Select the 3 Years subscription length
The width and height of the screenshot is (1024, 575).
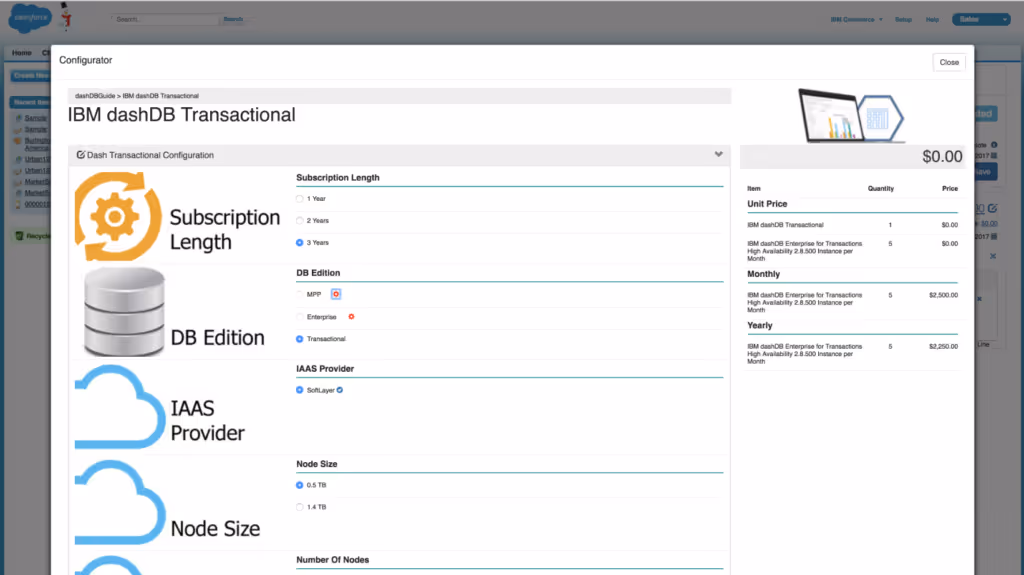299,242
